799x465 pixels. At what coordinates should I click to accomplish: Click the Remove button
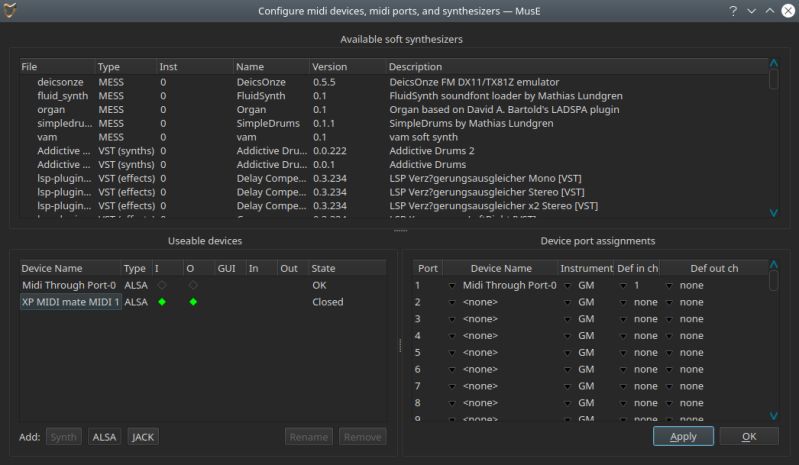(x=362, y=437)
